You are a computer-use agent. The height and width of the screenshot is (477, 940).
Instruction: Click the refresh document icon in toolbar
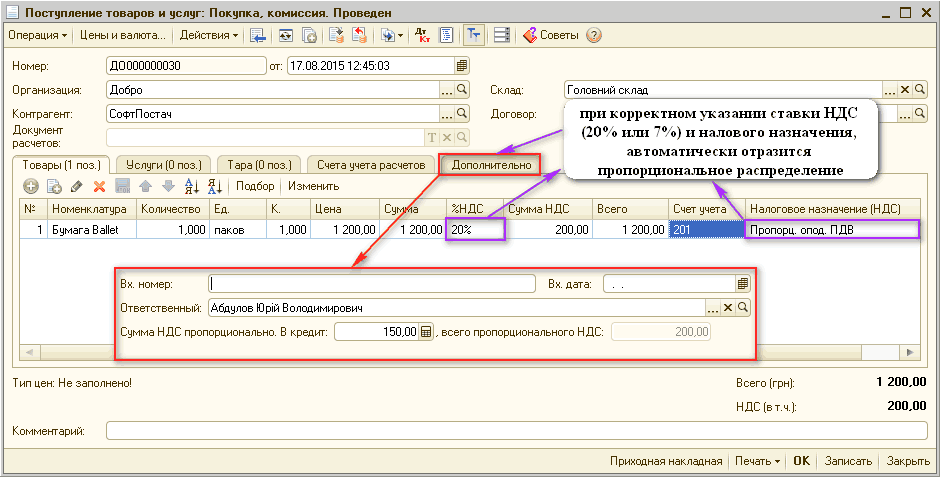287,35
